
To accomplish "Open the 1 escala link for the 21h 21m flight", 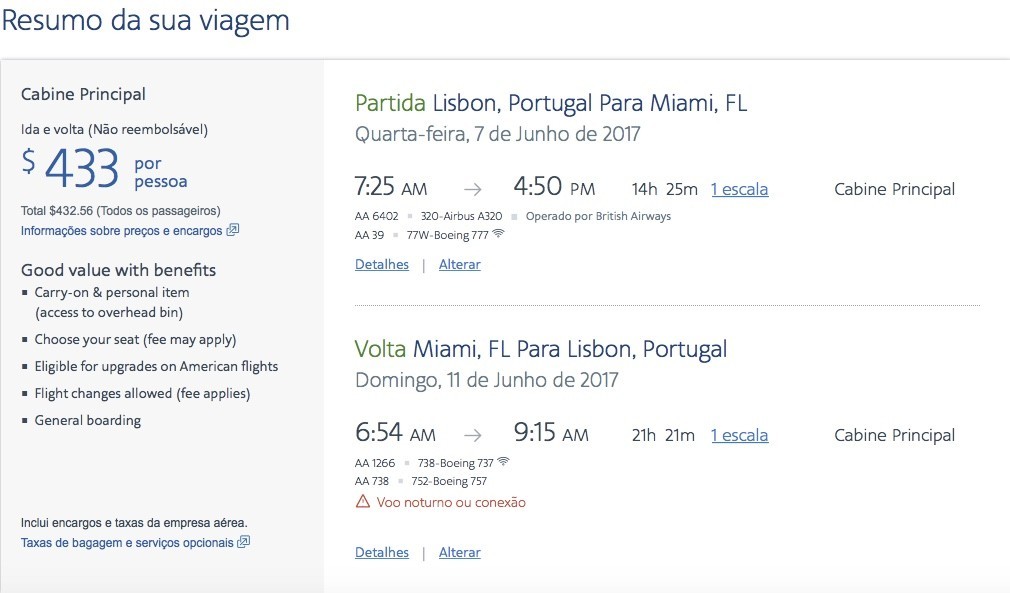I will pyautogui.click(x=739, y=436).
